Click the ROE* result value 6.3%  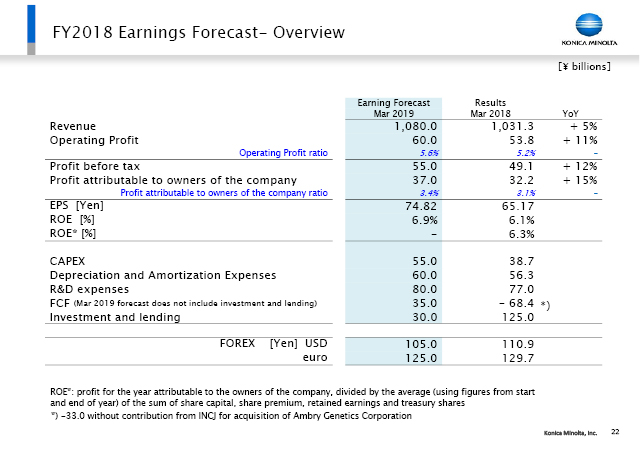(522, 234)
